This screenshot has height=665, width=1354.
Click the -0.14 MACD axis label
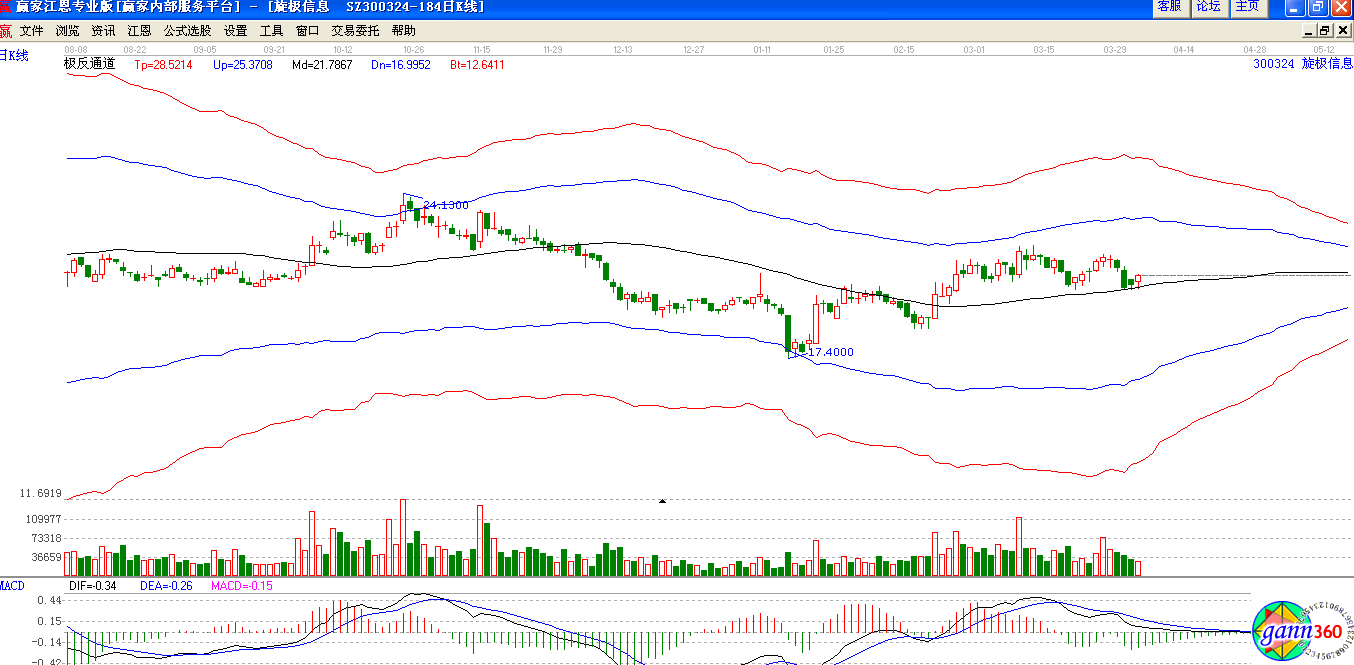47,642
